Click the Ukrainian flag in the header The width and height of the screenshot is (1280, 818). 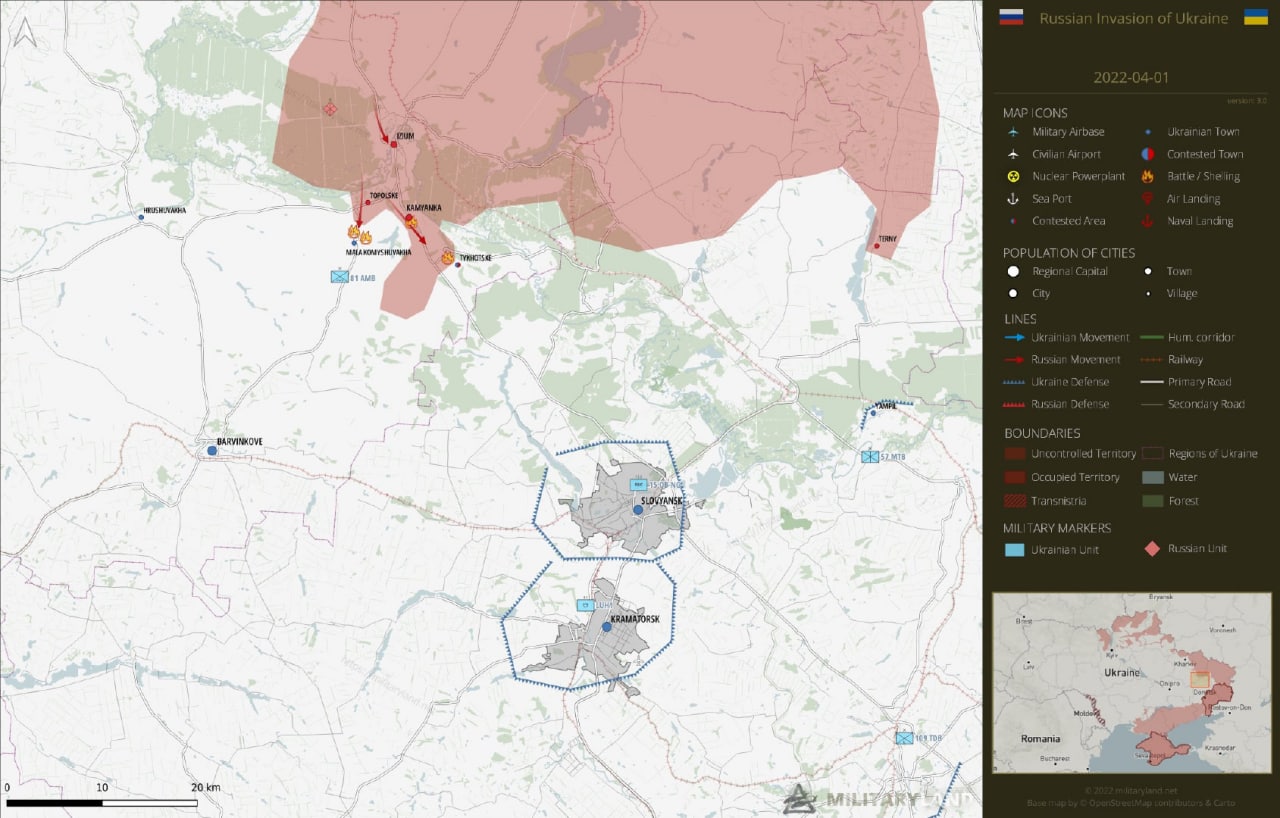(x=1255, y=18)
